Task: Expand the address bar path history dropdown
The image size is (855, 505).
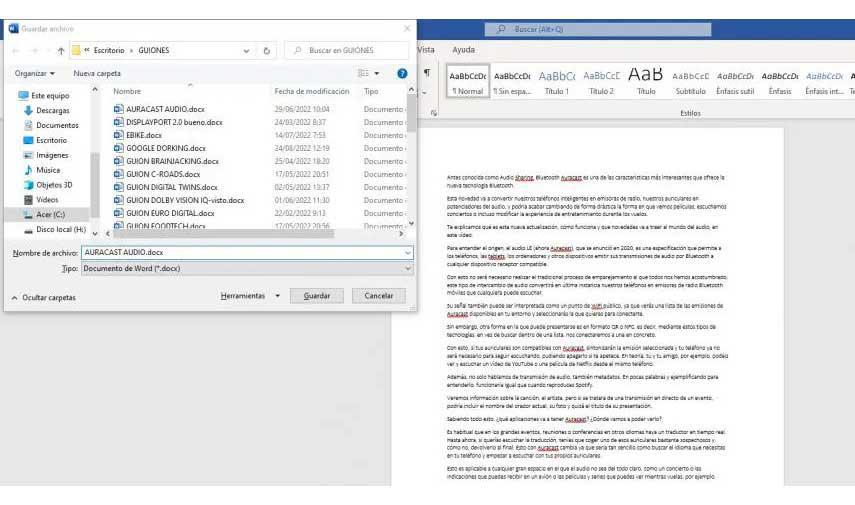Action: (x=246, y=51)
